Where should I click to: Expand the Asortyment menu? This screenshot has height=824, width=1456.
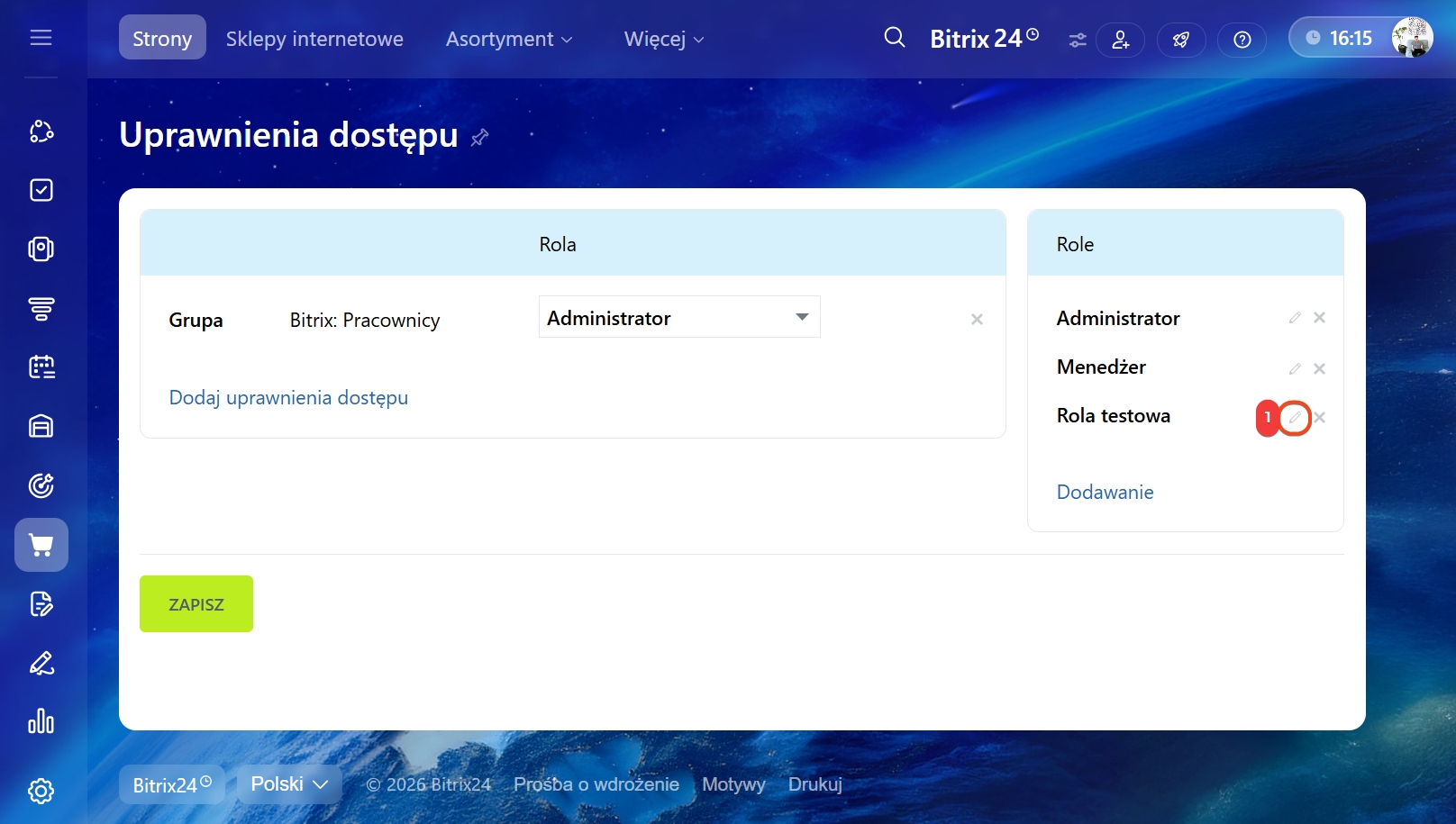(509, 39)
